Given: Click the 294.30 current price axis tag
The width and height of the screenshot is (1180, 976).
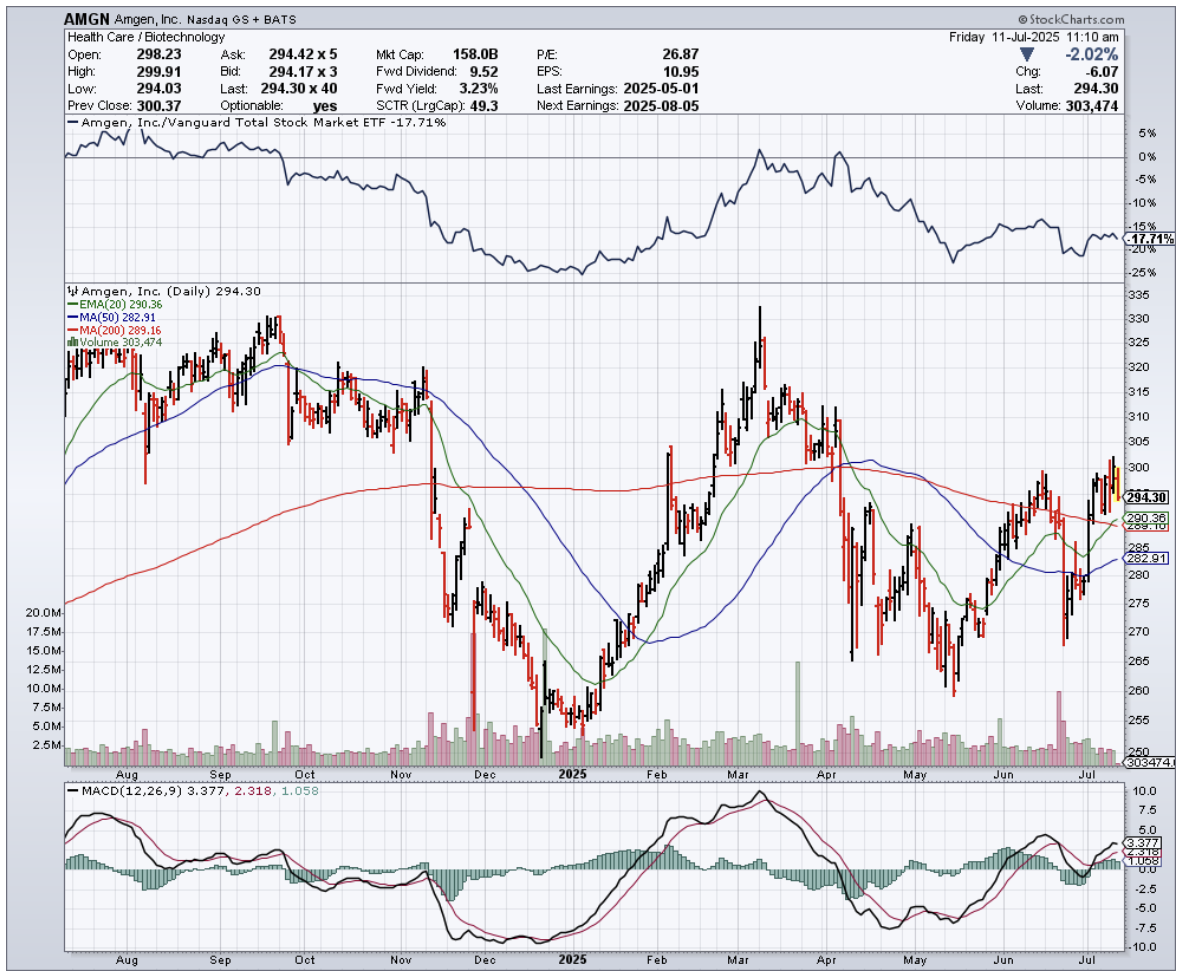Looking at the screenshot, I should click(1148, 497).
